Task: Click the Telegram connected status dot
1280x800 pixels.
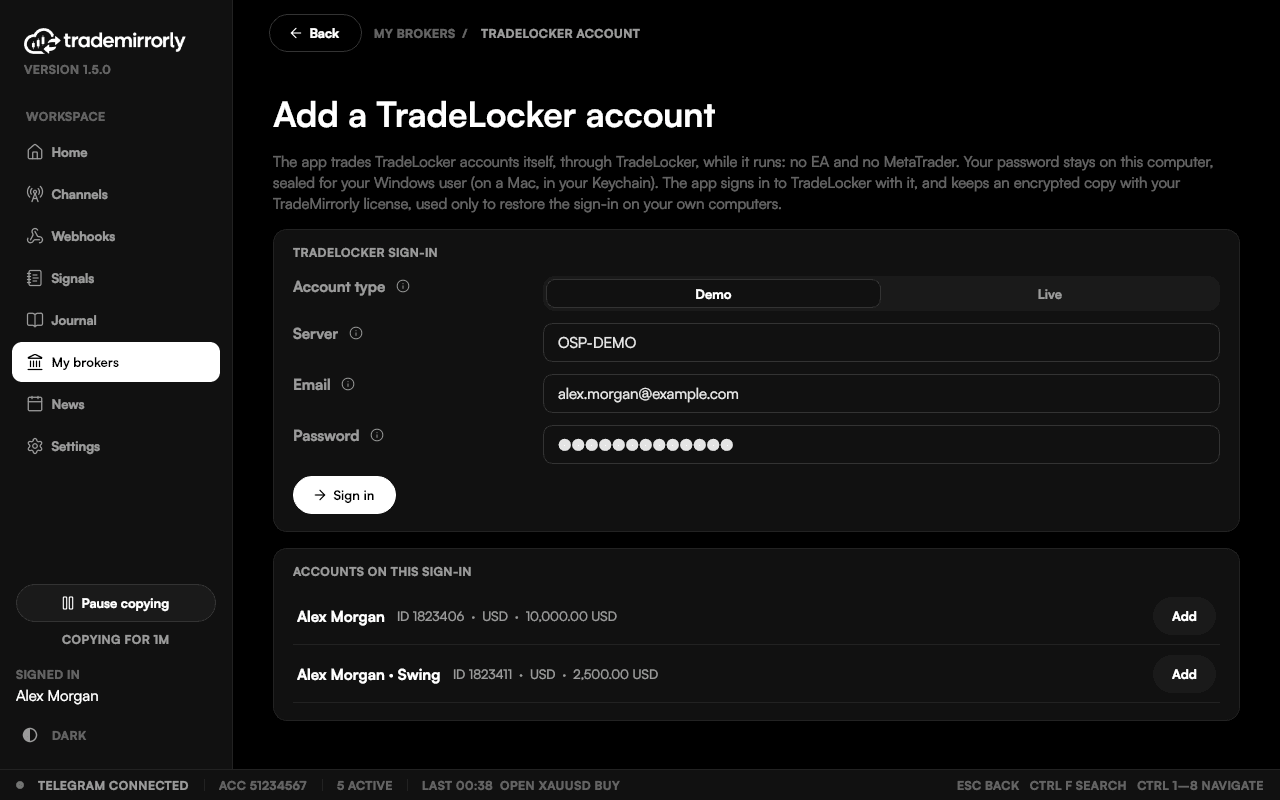Action: [20, 785]
